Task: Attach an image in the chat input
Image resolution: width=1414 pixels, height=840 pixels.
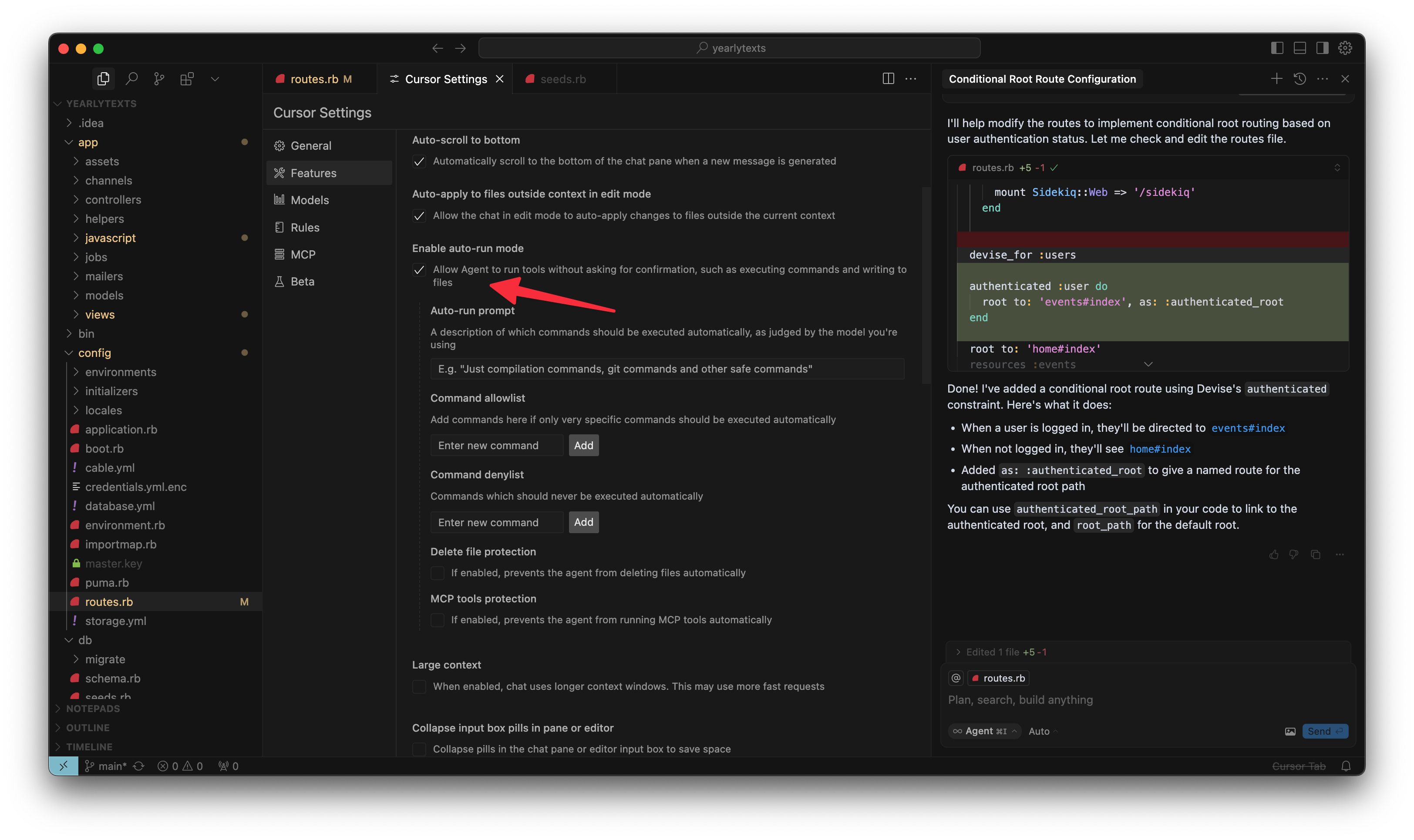Action: pos(1290,731)
